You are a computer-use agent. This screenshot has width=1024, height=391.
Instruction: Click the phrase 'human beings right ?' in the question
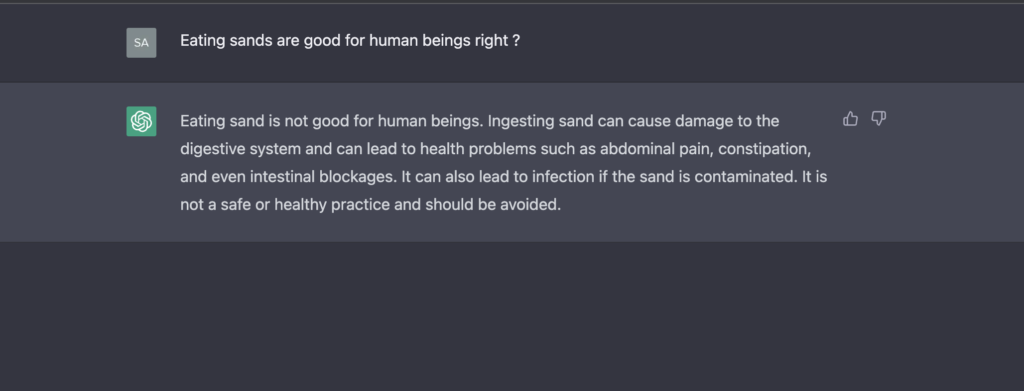(445, 40)
